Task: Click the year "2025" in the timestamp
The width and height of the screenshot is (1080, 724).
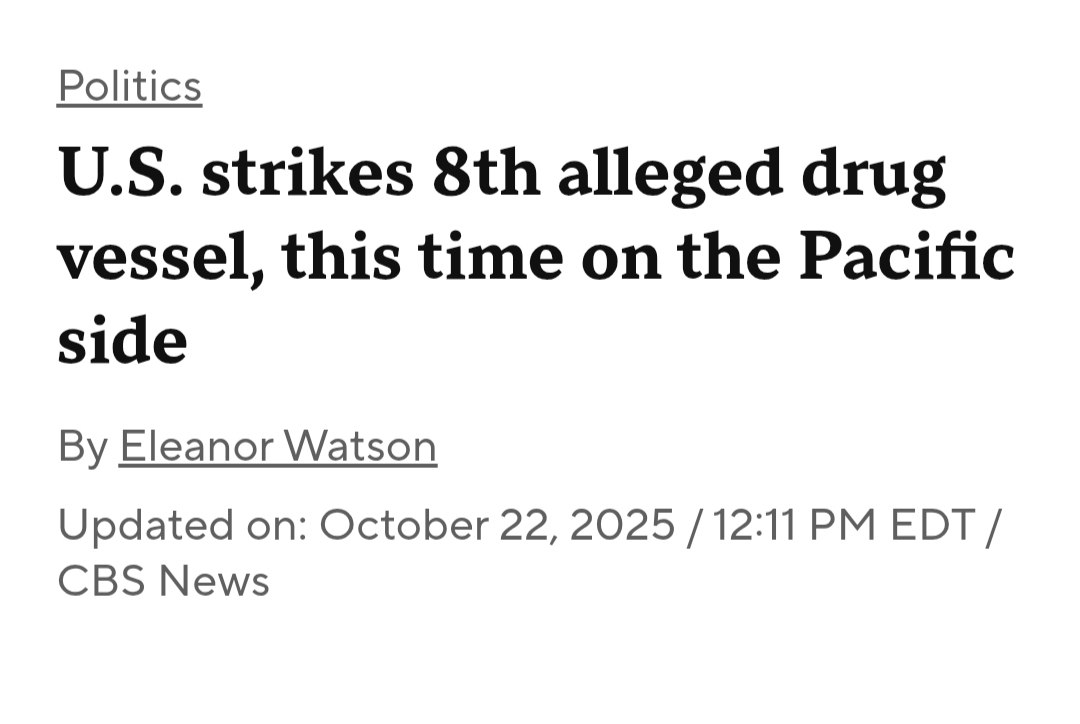Action: [x=621, y=525]
